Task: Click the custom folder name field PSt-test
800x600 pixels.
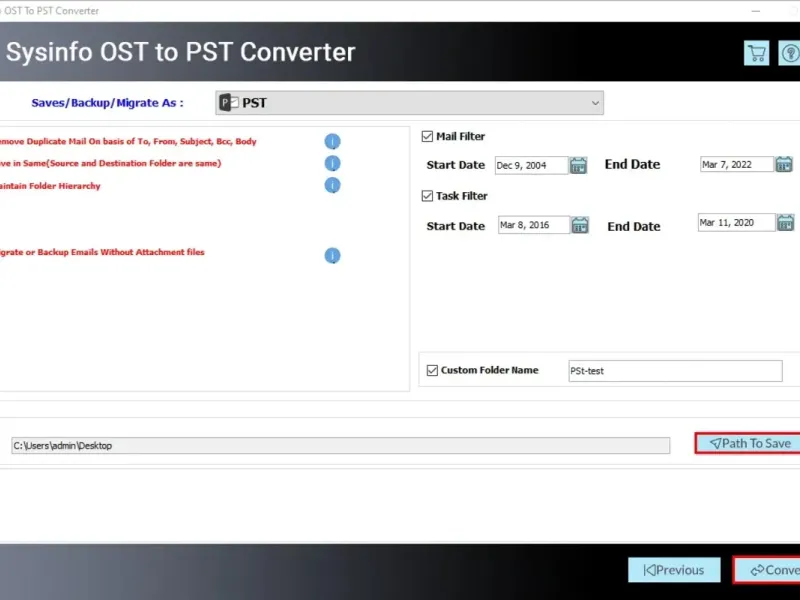Action: point(675,371)
